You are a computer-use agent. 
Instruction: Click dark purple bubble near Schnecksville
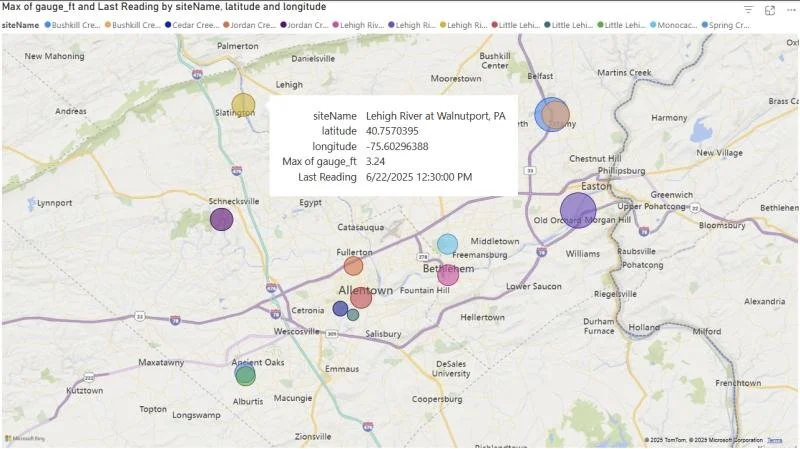point(221,219)
